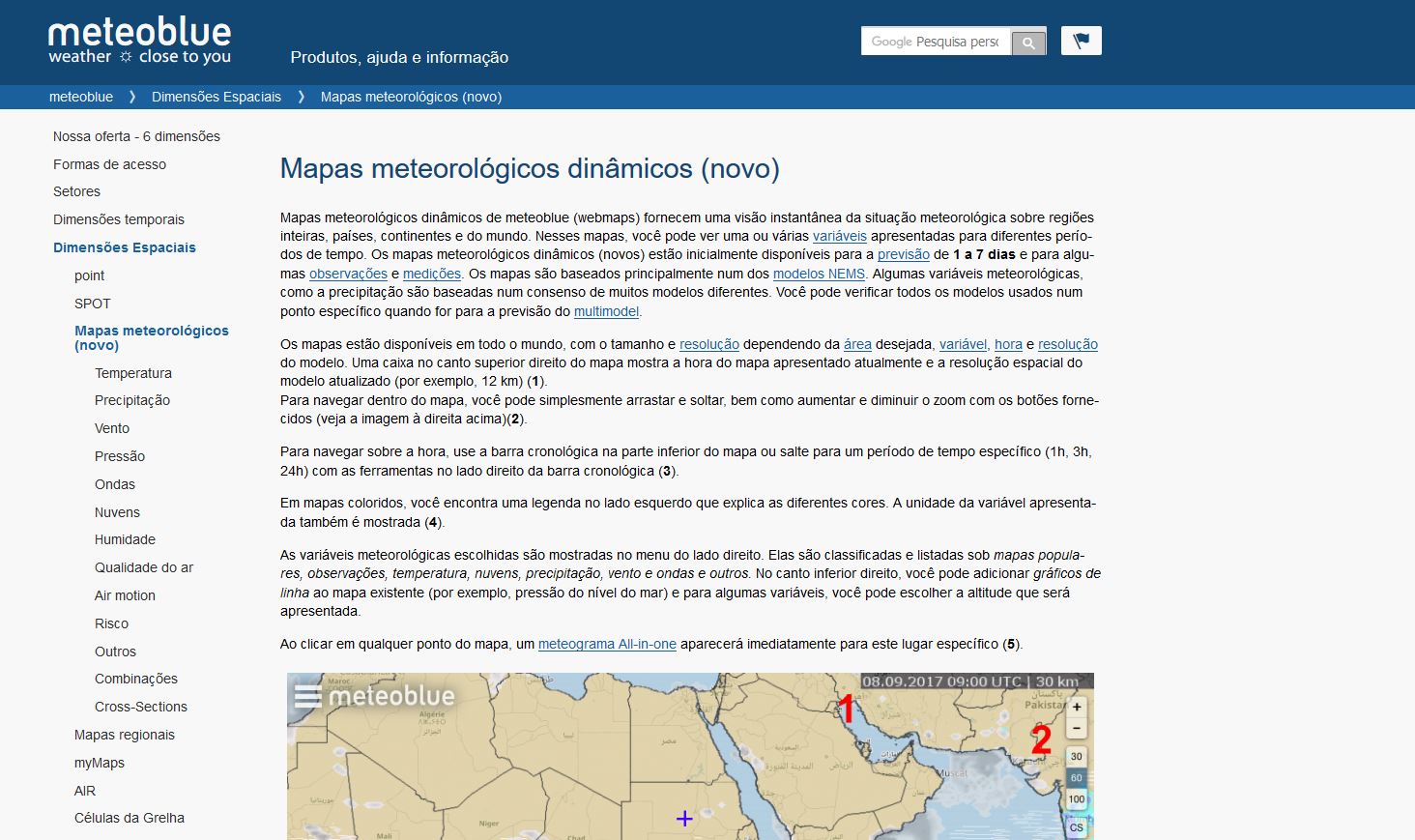The width and height of the screenshot is (1415, 840).
Task: Expand Dimensões Espaciais in the sidebar
Action: click(x=125, y=247)
